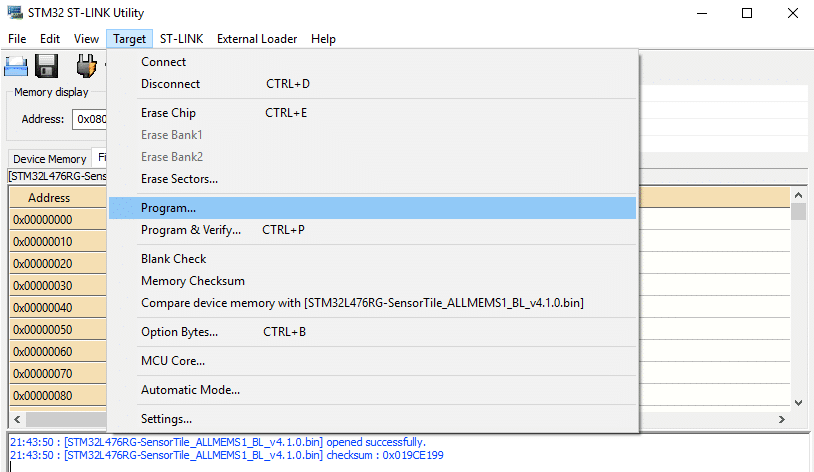The width and height of the screenshot is (814, 472).
Task: Open Option Bytes... menu entry
Action: click(179, 332)
